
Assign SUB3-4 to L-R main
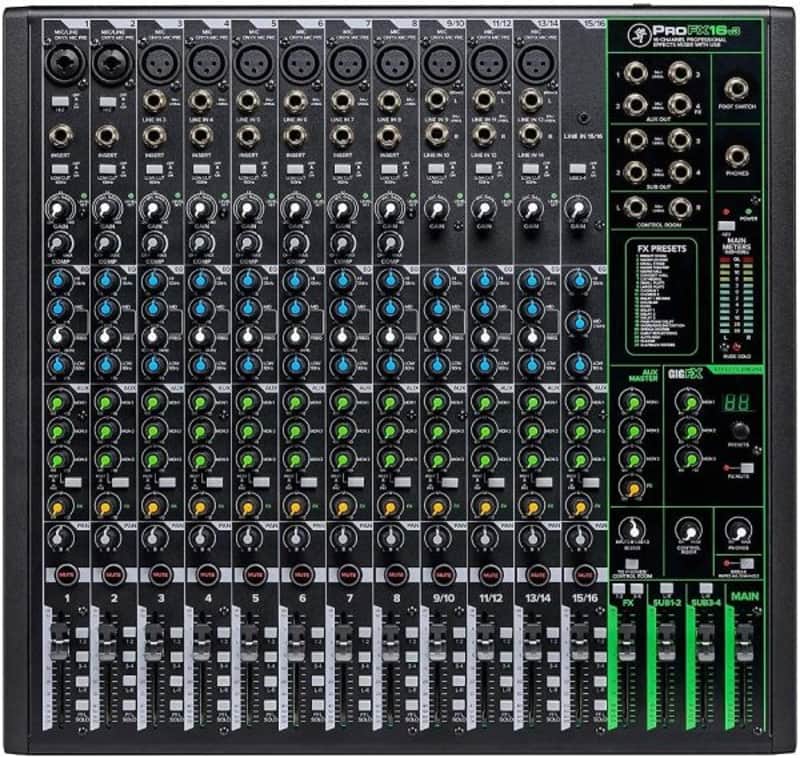[706, 588]
